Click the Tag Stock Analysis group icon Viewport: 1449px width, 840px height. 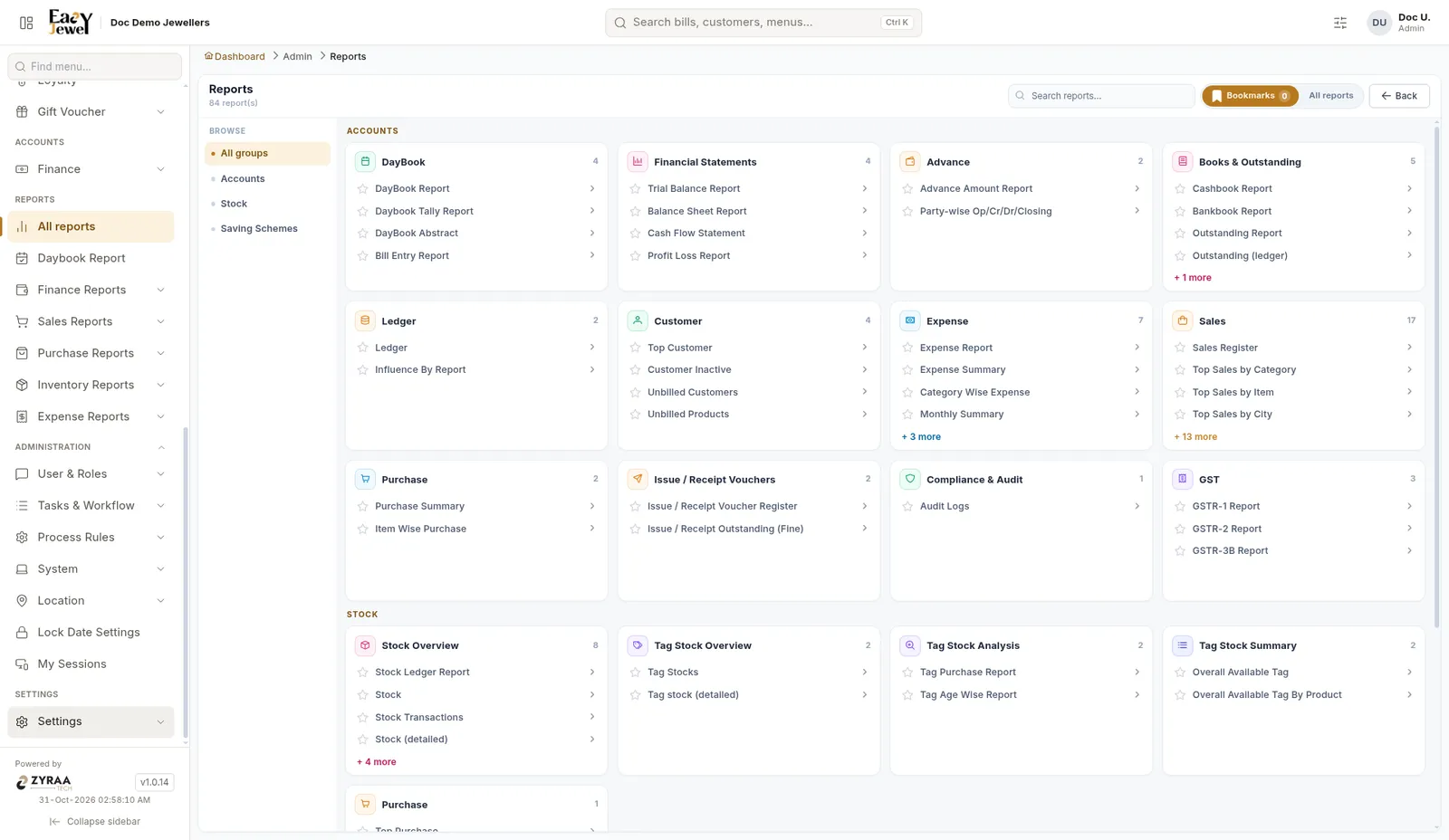910,645
